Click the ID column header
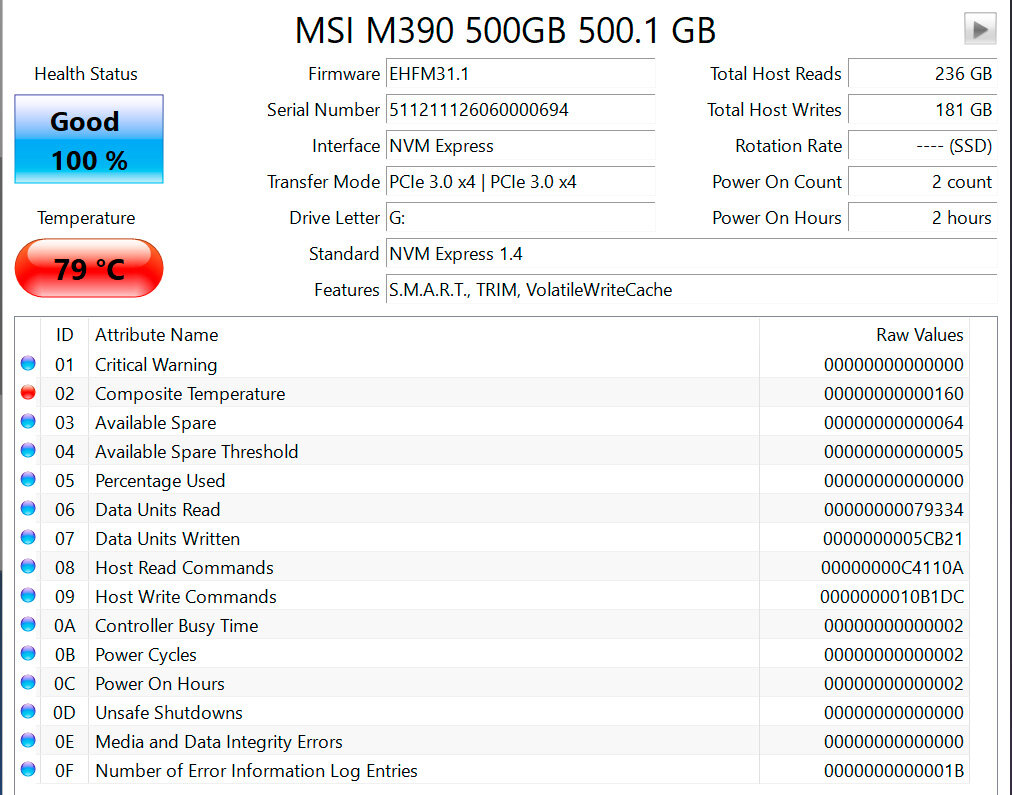The width and height of the screenshot is (1012, 795). tap(65, 335)
